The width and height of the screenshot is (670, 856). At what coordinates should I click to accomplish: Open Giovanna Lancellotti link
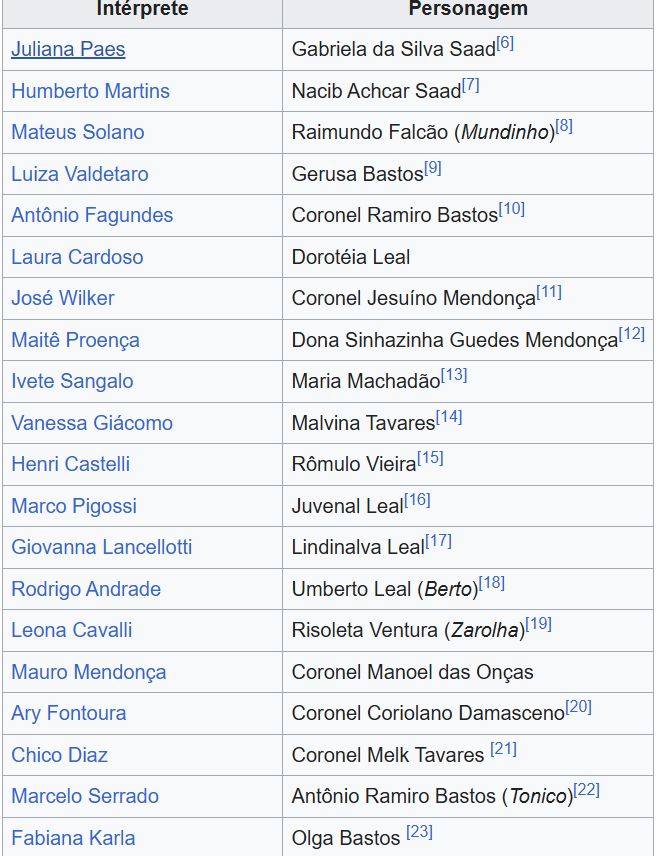101,547
